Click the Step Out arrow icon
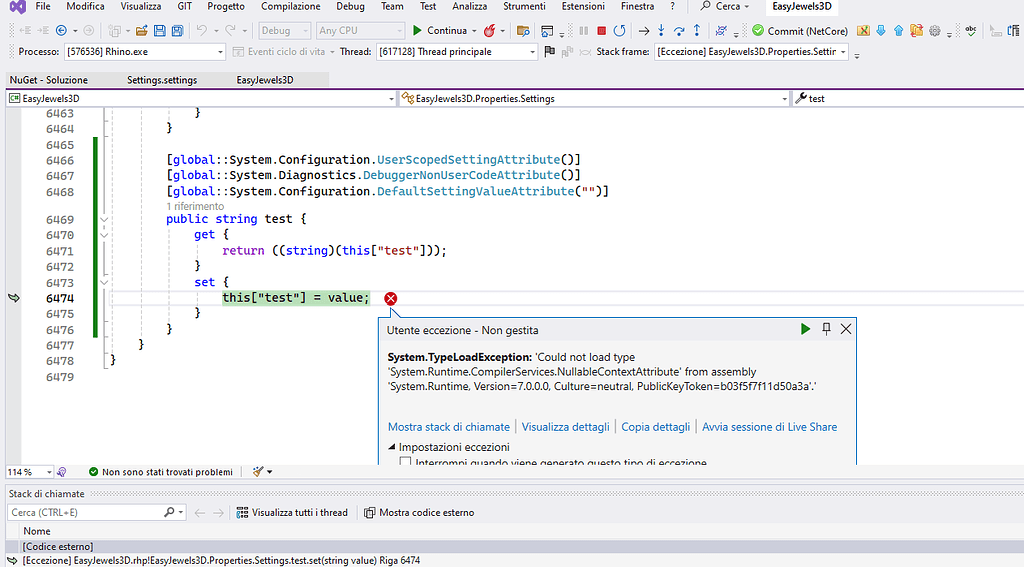 (698, 31)
